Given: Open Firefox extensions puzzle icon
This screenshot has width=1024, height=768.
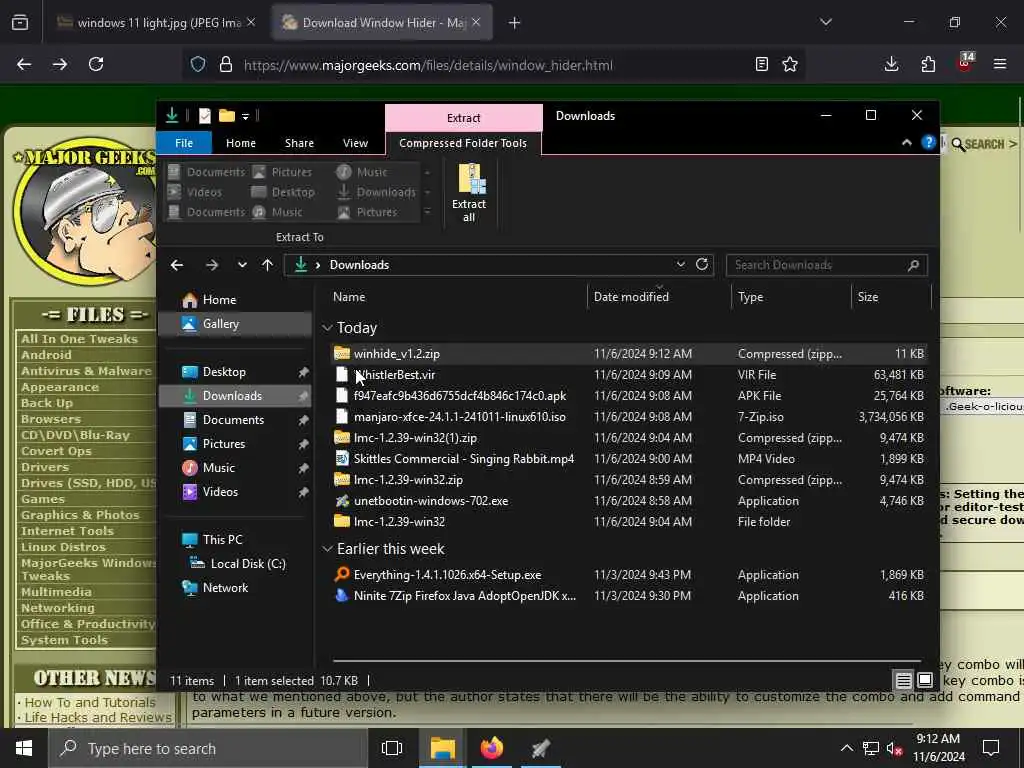Looking at the screenshot, I should click(928, 64).
